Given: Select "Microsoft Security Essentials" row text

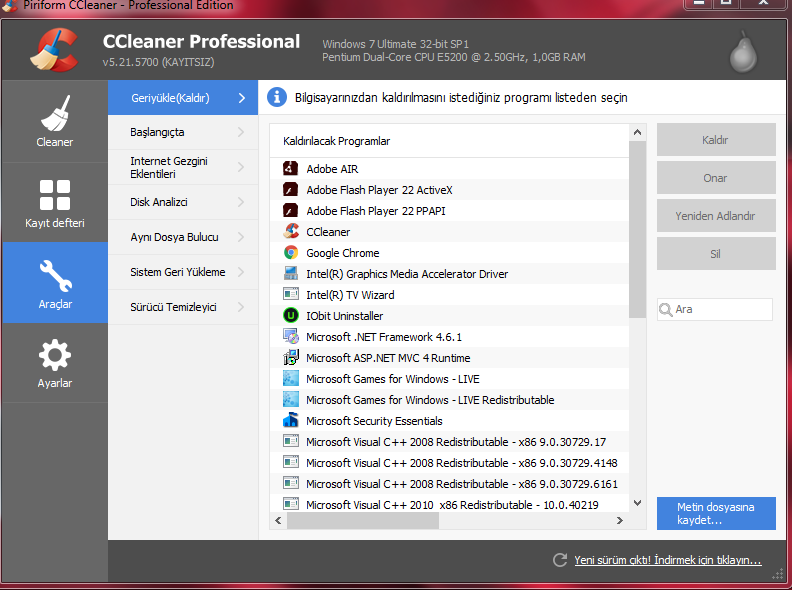Looking at the screenshot, I should point(374,421).
